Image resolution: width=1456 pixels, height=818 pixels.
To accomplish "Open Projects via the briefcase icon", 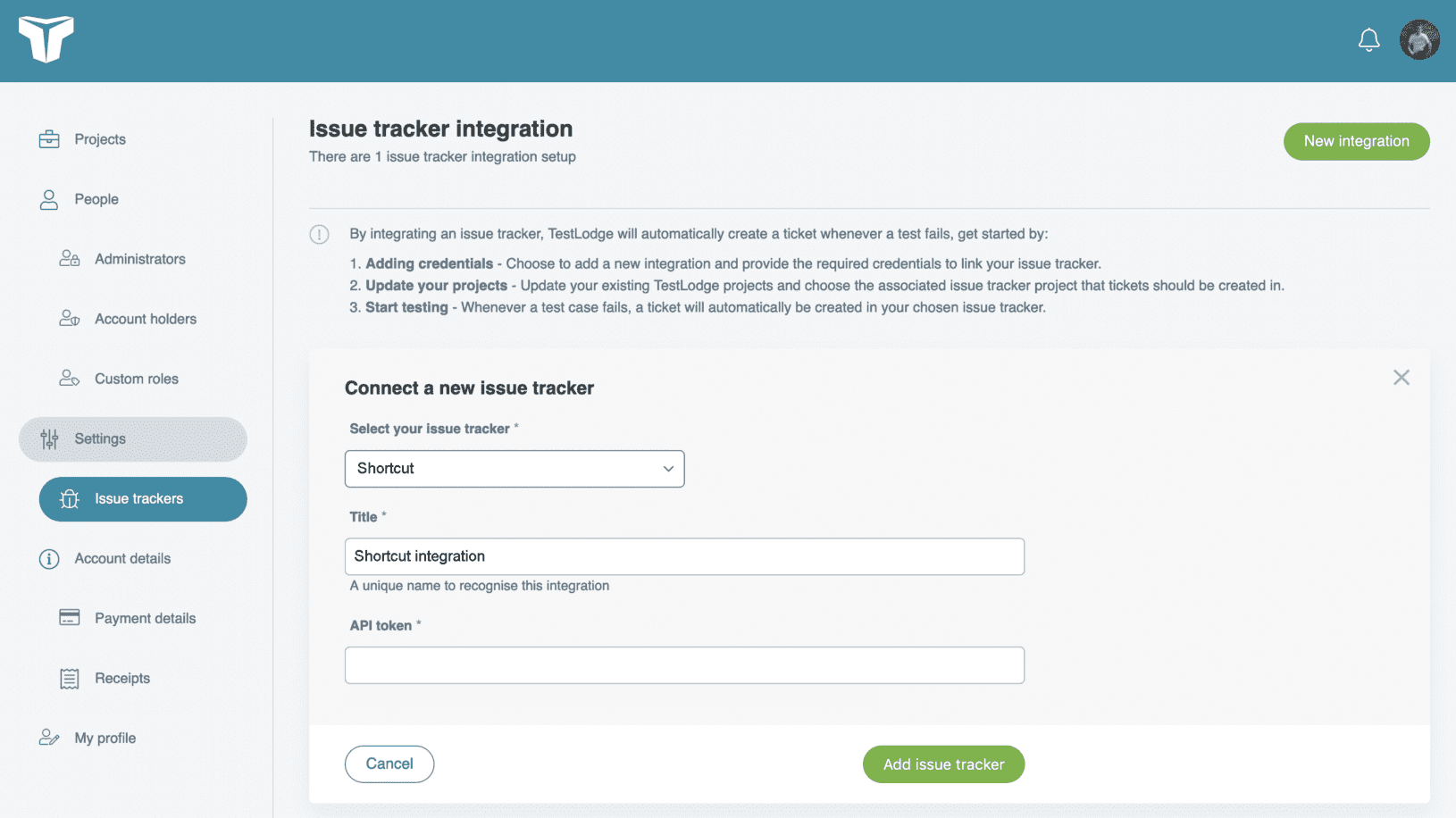I will tap(48, 138).
